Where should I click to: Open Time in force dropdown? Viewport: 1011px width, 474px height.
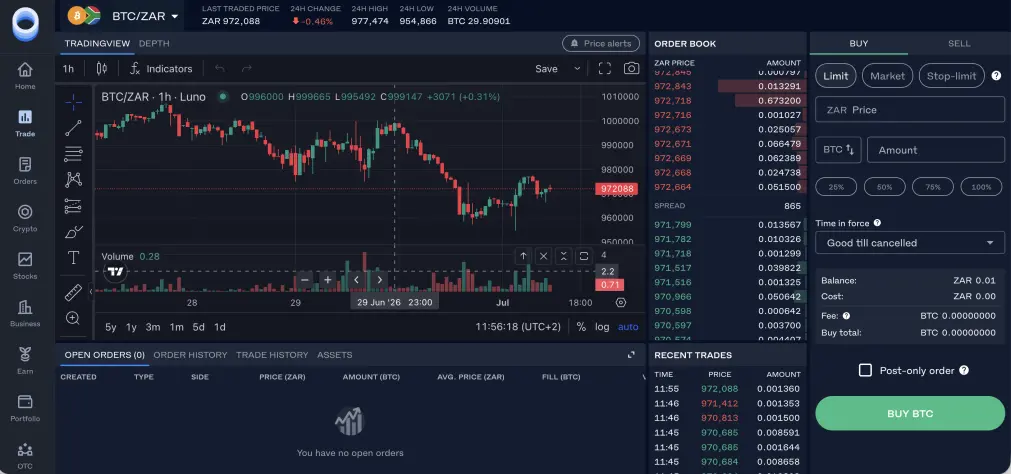pos(910,242)
